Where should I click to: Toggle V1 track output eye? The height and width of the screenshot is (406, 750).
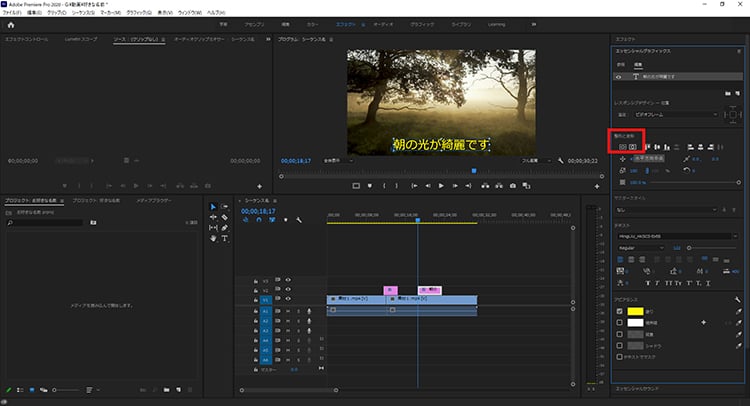[288, 299]
